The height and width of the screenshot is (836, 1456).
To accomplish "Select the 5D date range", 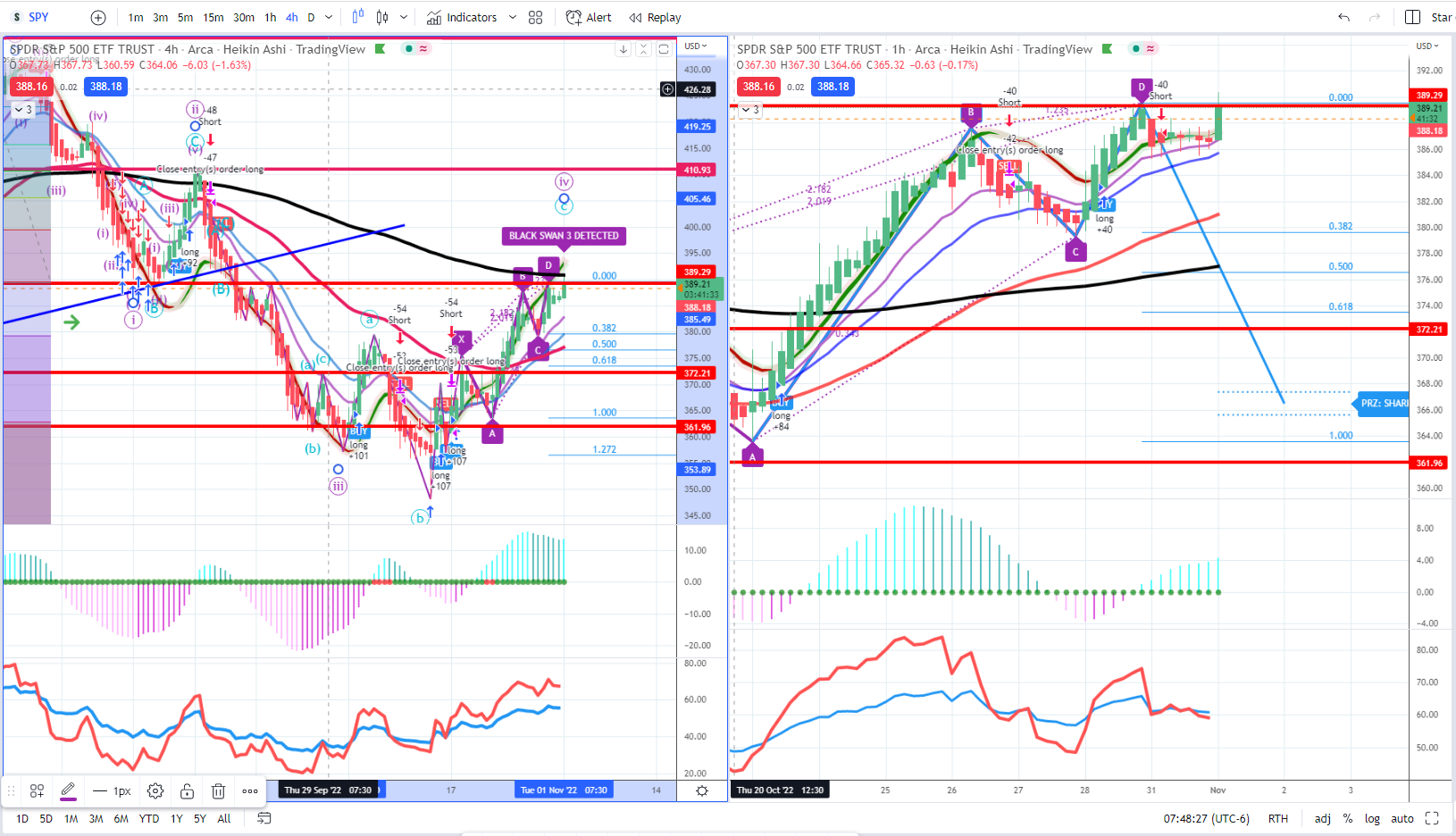I will tap(46, 818).
